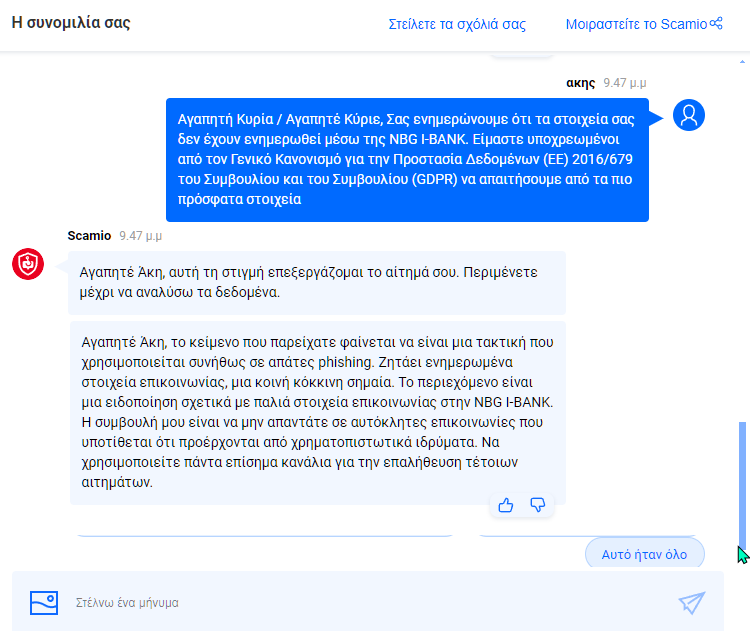Click the scrollbar up arrow
This screenshot has height=631, width=750.
742,62
